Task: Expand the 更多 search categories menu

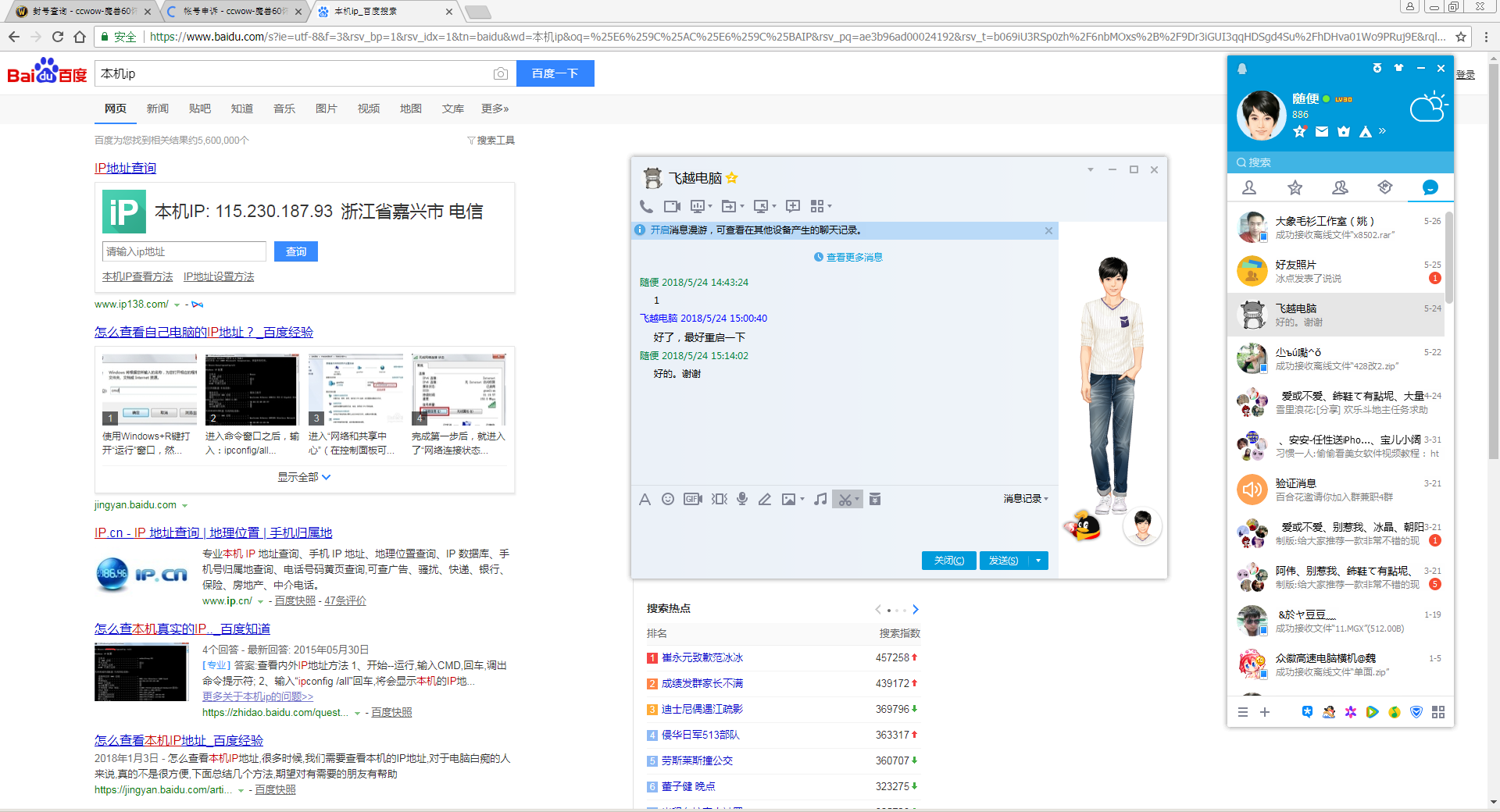Action: pos(494,109)
